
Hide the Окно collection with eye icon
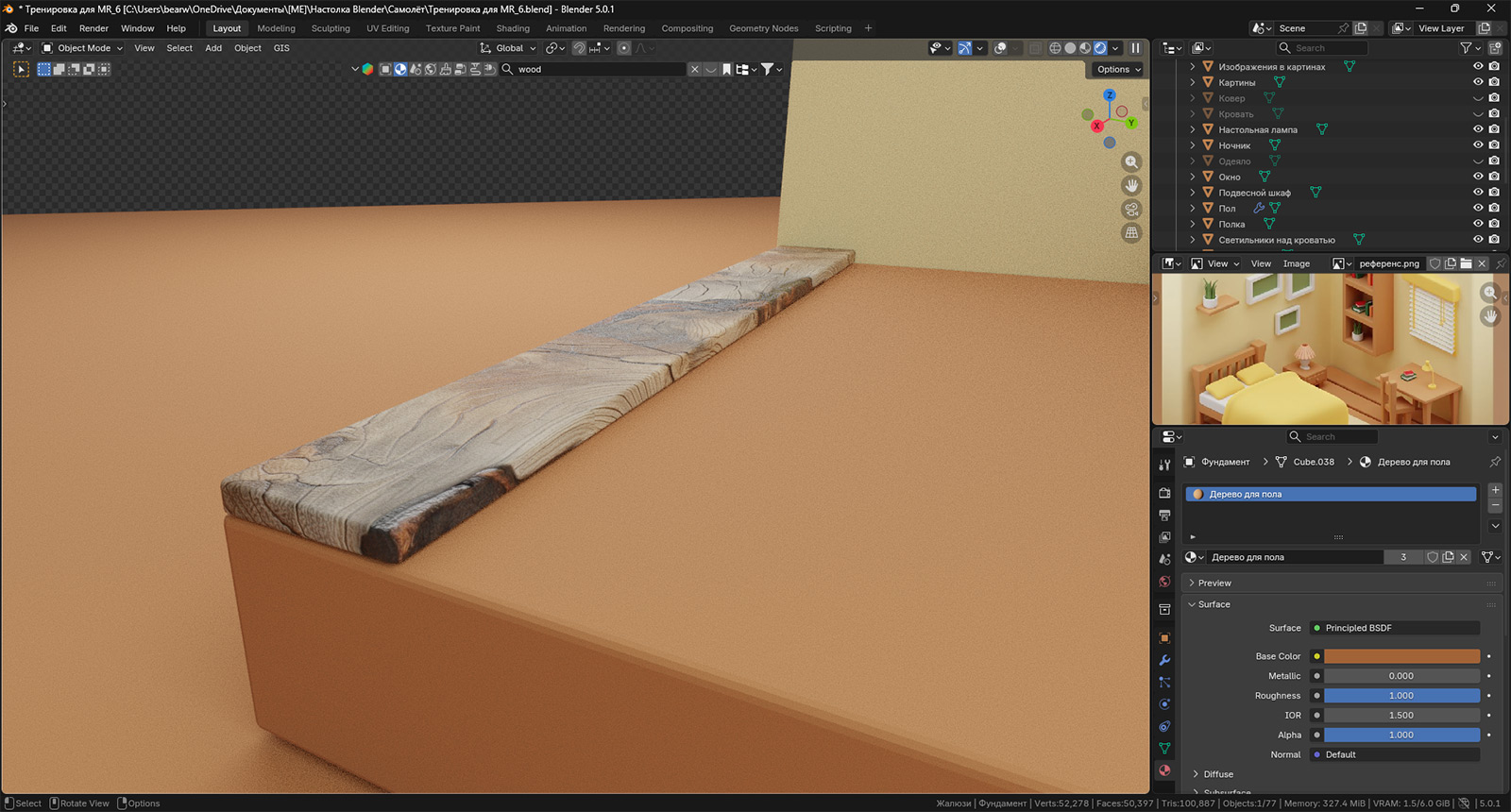coord(1478,177)
